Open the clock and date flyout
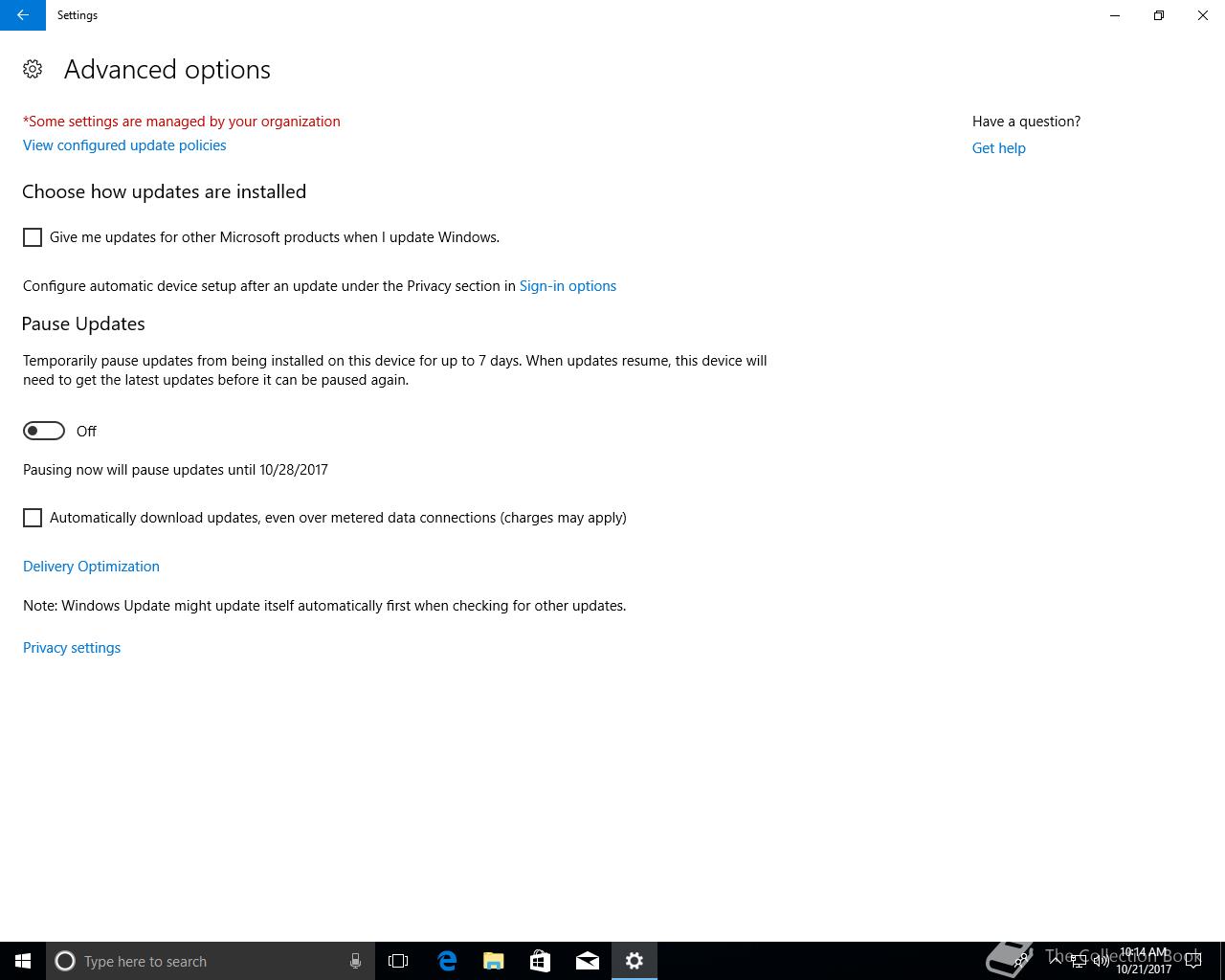The height and width of the screenshot is (980, 1225). [x=1144, y=961]
